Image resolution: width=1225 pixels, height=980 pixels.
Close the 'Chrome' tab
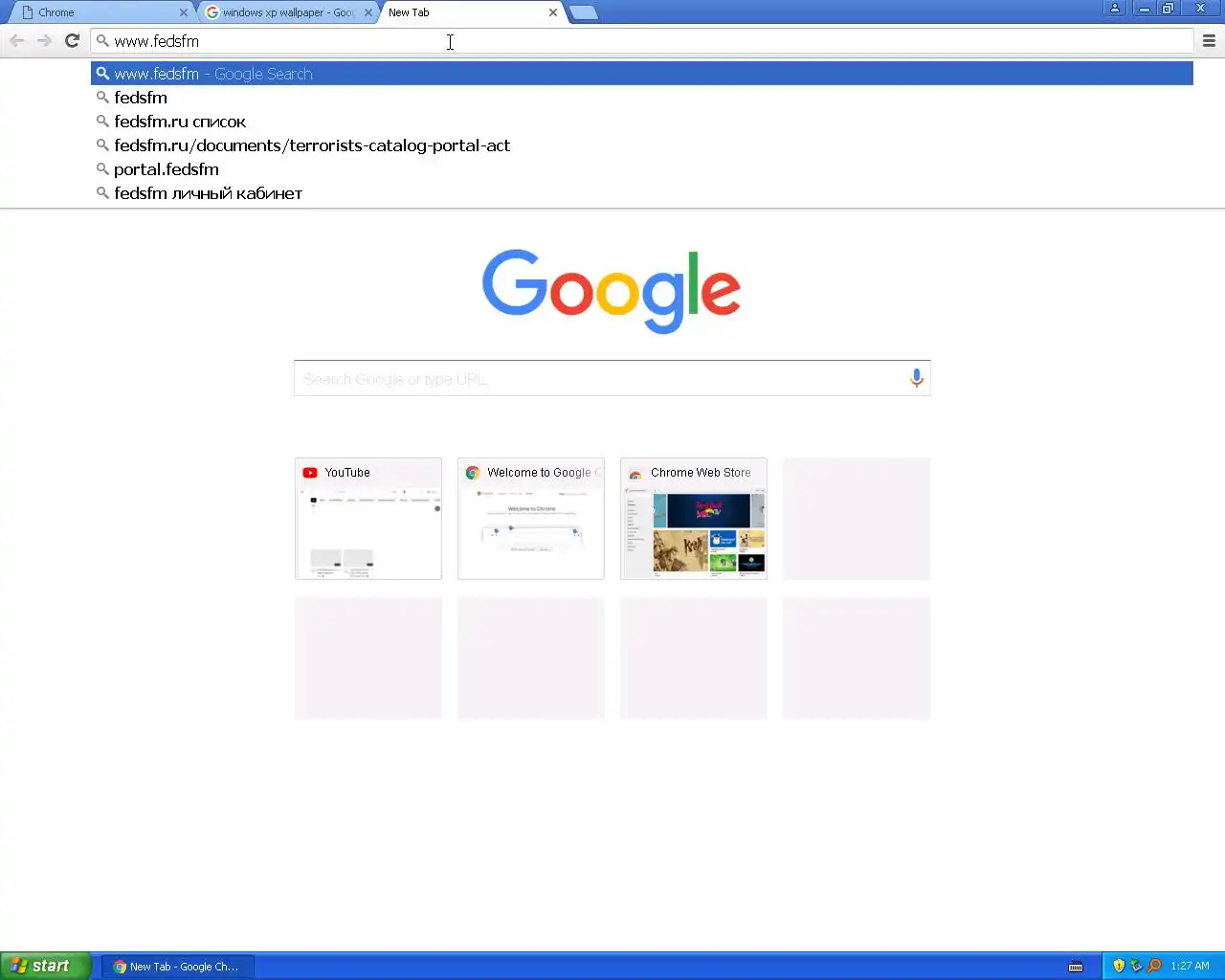click(184, 12)
